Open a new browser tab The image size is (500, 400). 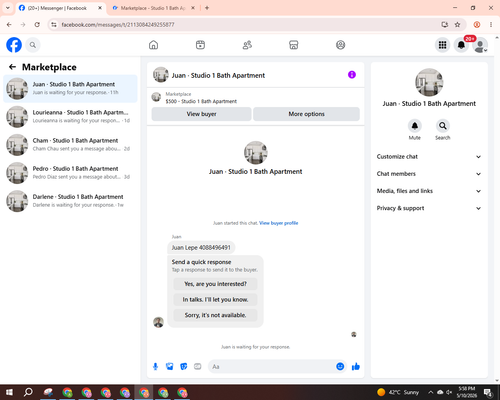[x=207, y=8]
